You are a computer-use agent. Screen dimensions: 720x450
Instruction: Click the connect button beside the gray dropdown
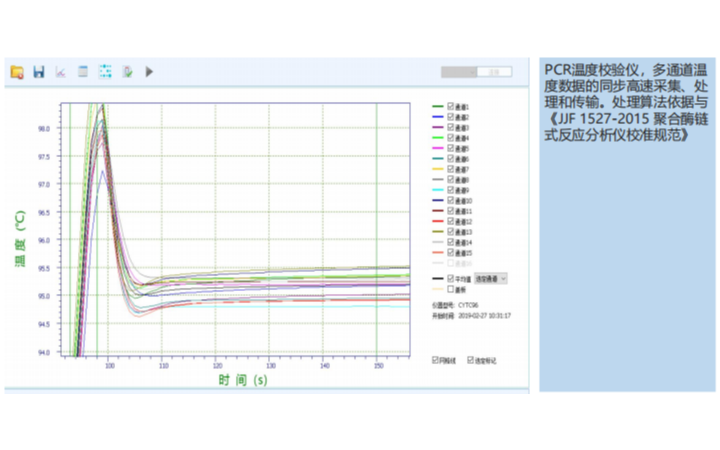tap(495, 72)
